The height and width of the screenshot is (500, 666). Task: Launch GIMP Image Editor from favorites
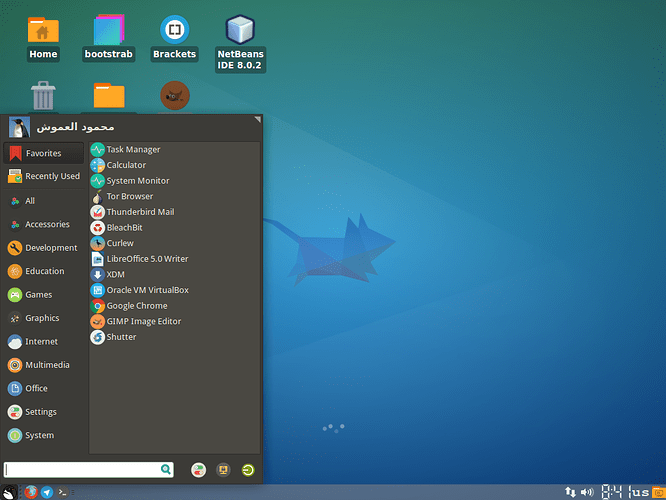[174, 322]
